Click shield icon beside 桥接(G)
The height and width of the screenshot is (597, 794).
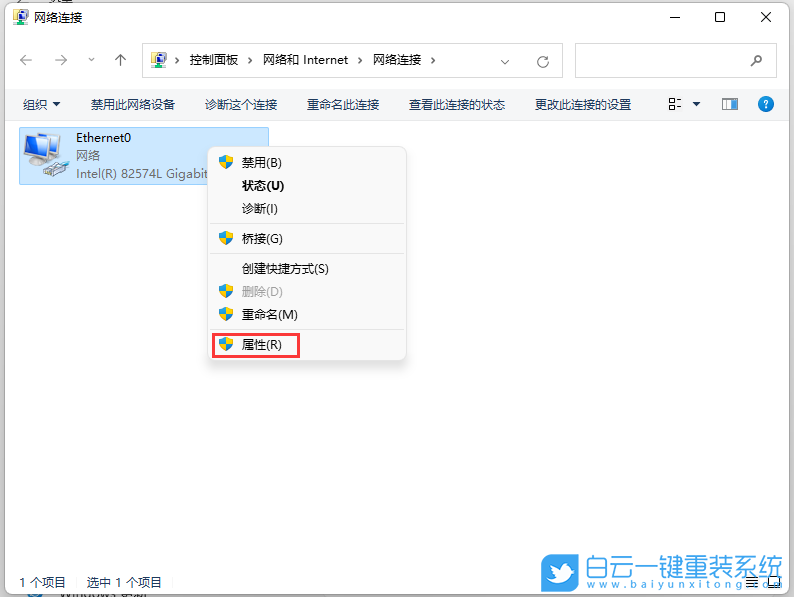click(x=226, y=238)
